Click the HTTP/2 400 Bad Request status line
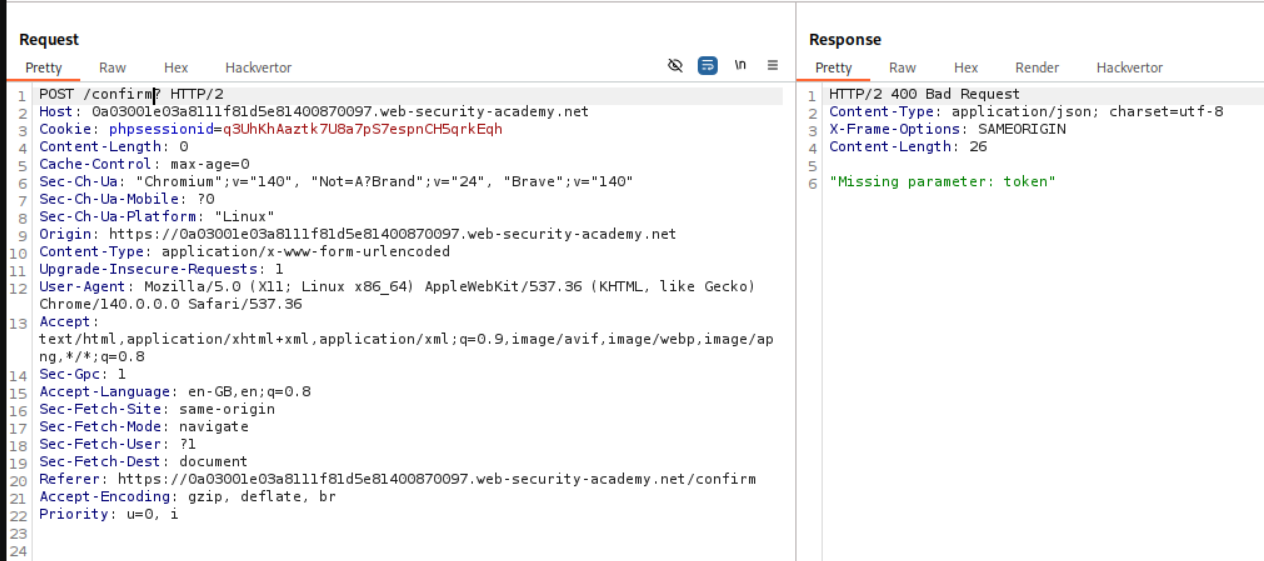This screenshot has width=1264, height=561. coord(924,94)
